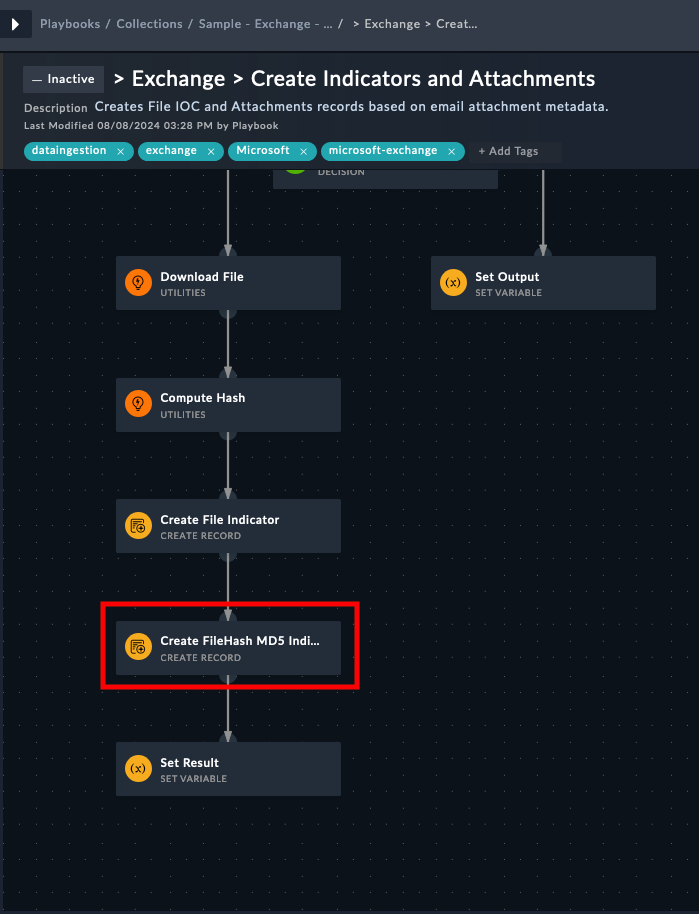This screenshot has height=914, width=699.
Task: Click the Add Tags input field
Action: [515, 151]
